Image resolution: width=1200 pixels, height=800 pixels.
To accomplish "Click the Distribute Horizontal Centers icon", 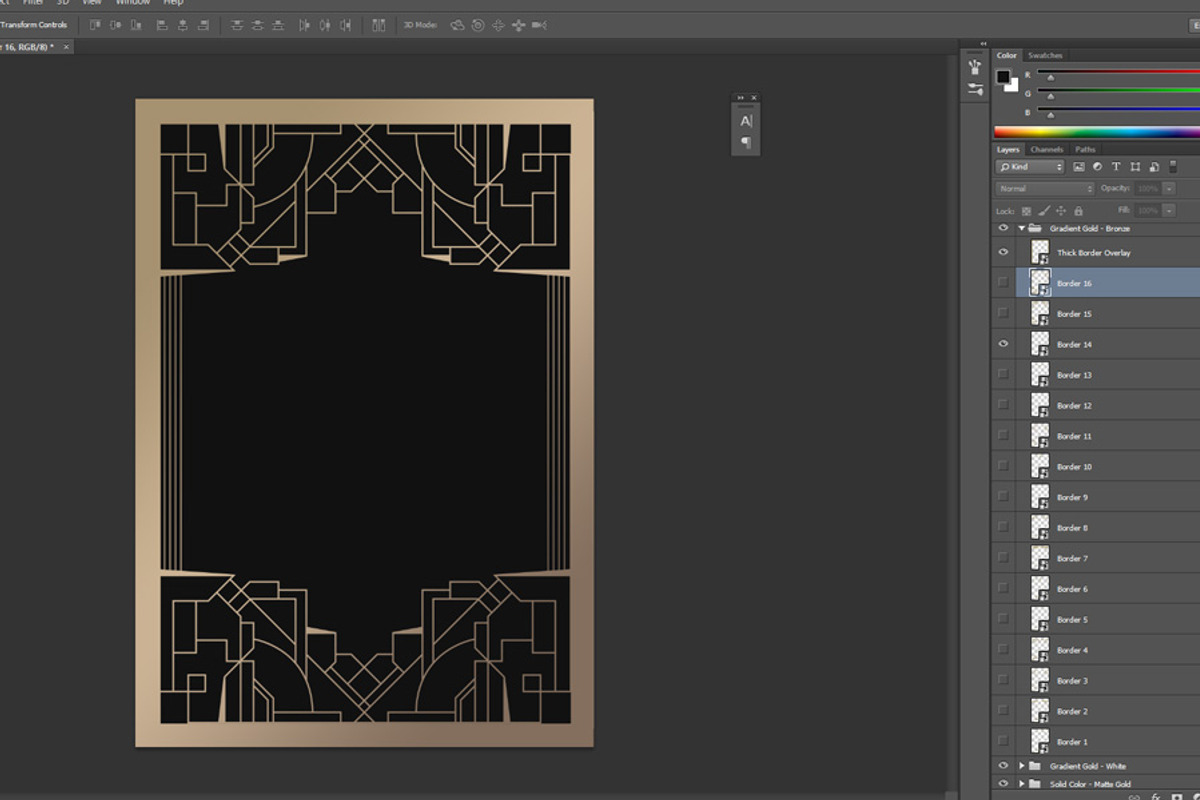I will pyautogui.click(x=325, y=25).
